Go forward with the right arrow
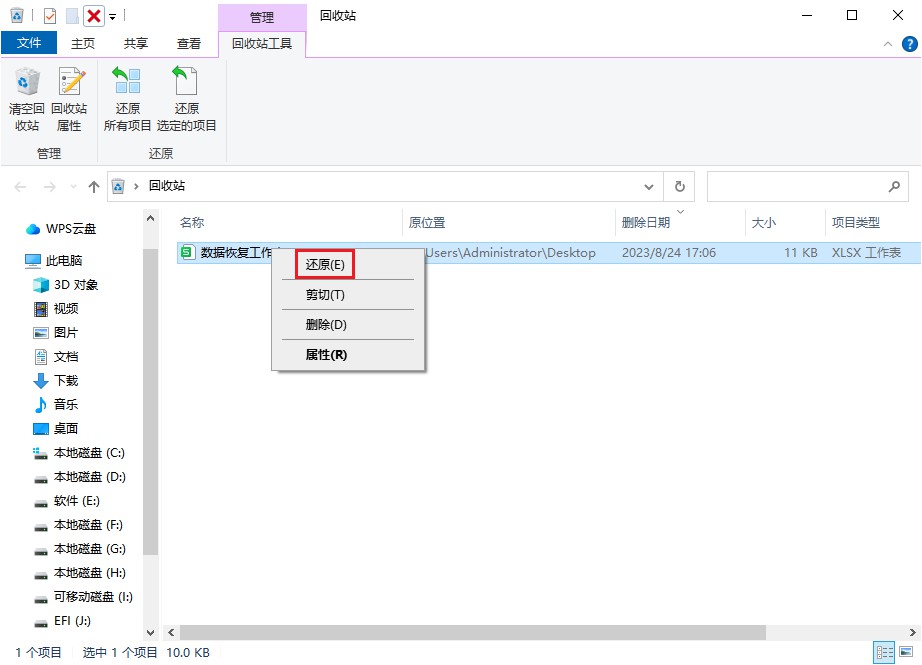Screen dimensions: 922x665 coord(50,187)
